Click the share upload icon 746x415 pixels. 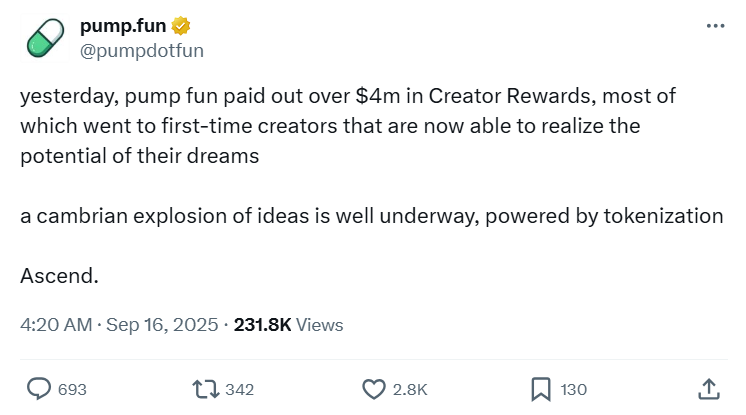click(x=707, y=388)
